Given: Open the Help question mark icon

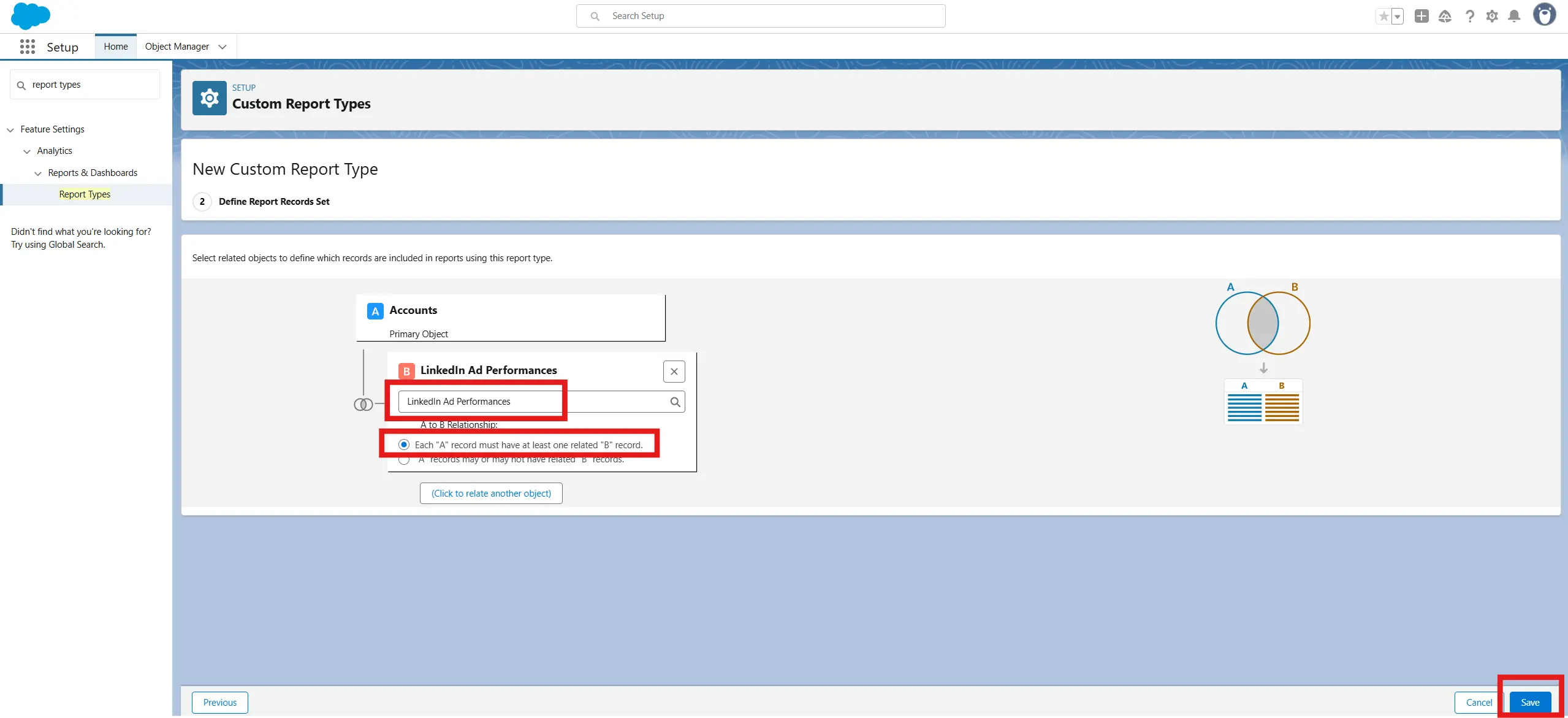Looking at the screenshot, I should (x=1469, y=17).
